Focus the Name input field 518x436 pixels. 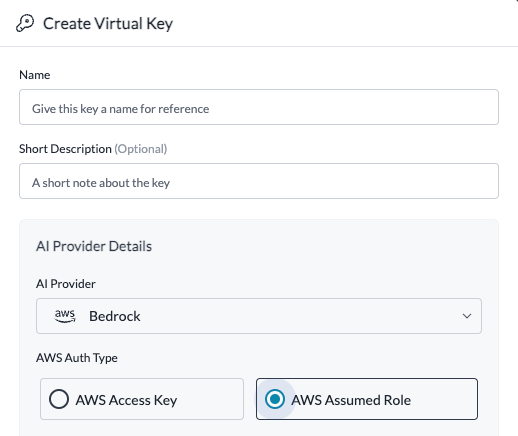[x=259, y=107]
